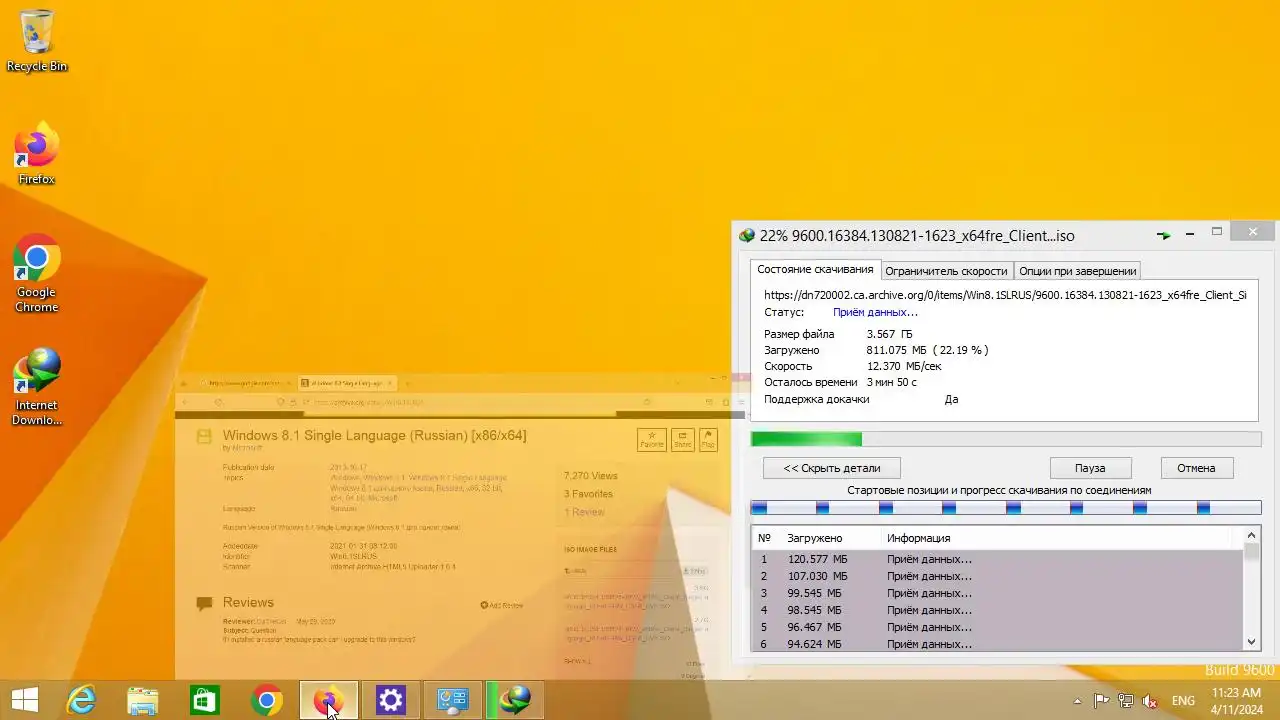Click the speed value 12.370 МБ/сек
This screenshot has height=720, width=1280.
tap(904, 366)
